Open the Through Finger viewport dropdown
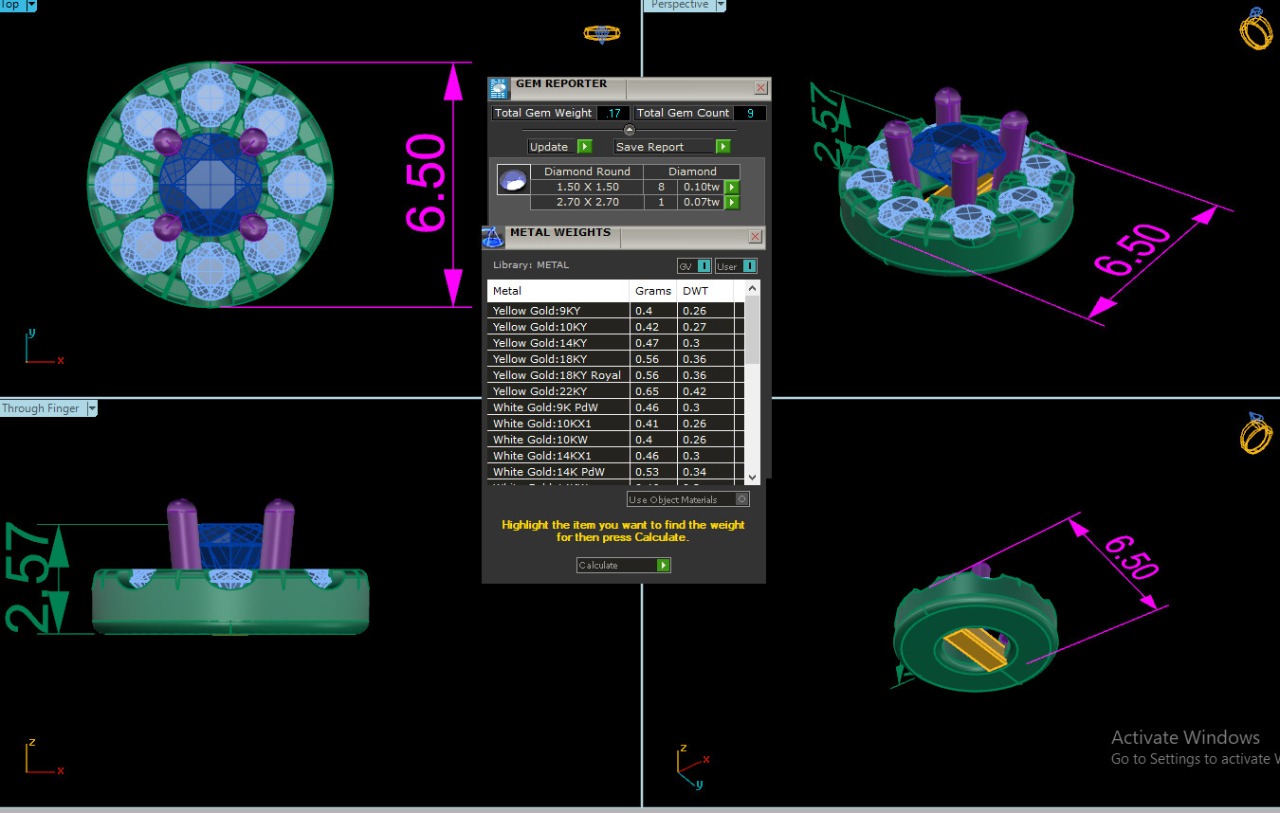Screen dimensions: 1280x813 coord(92,408)
